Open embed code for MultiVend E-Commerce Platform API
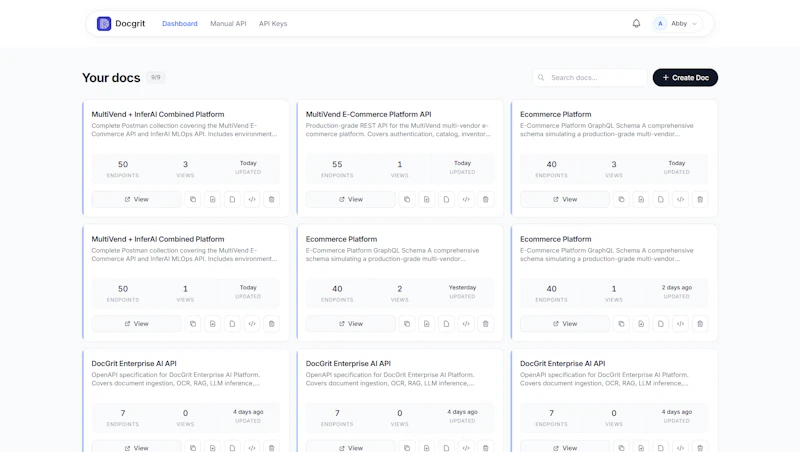Viewport: 800px width, 452px height. pos(466,199)
